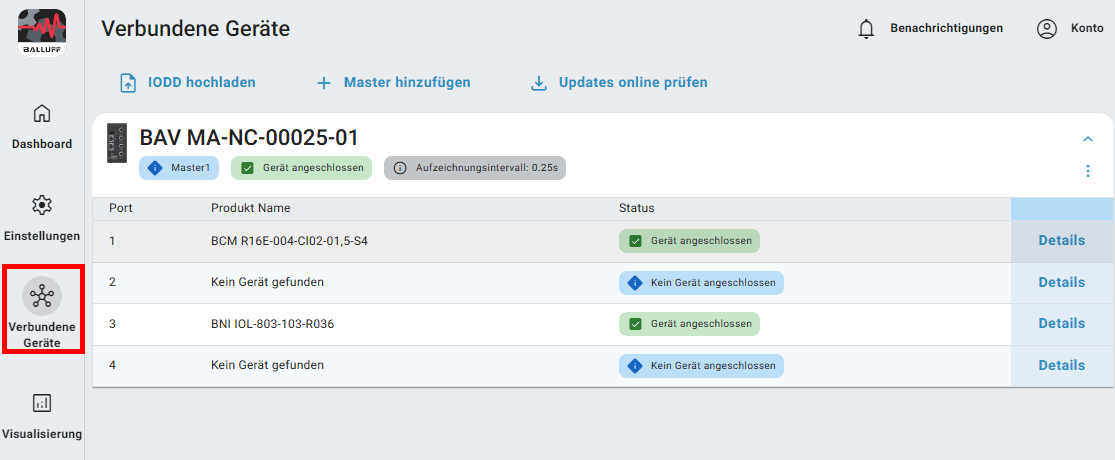The image size is (1115, 460).
Task: Open the Konto user profile icon
Action: (x=1047, y=29)
